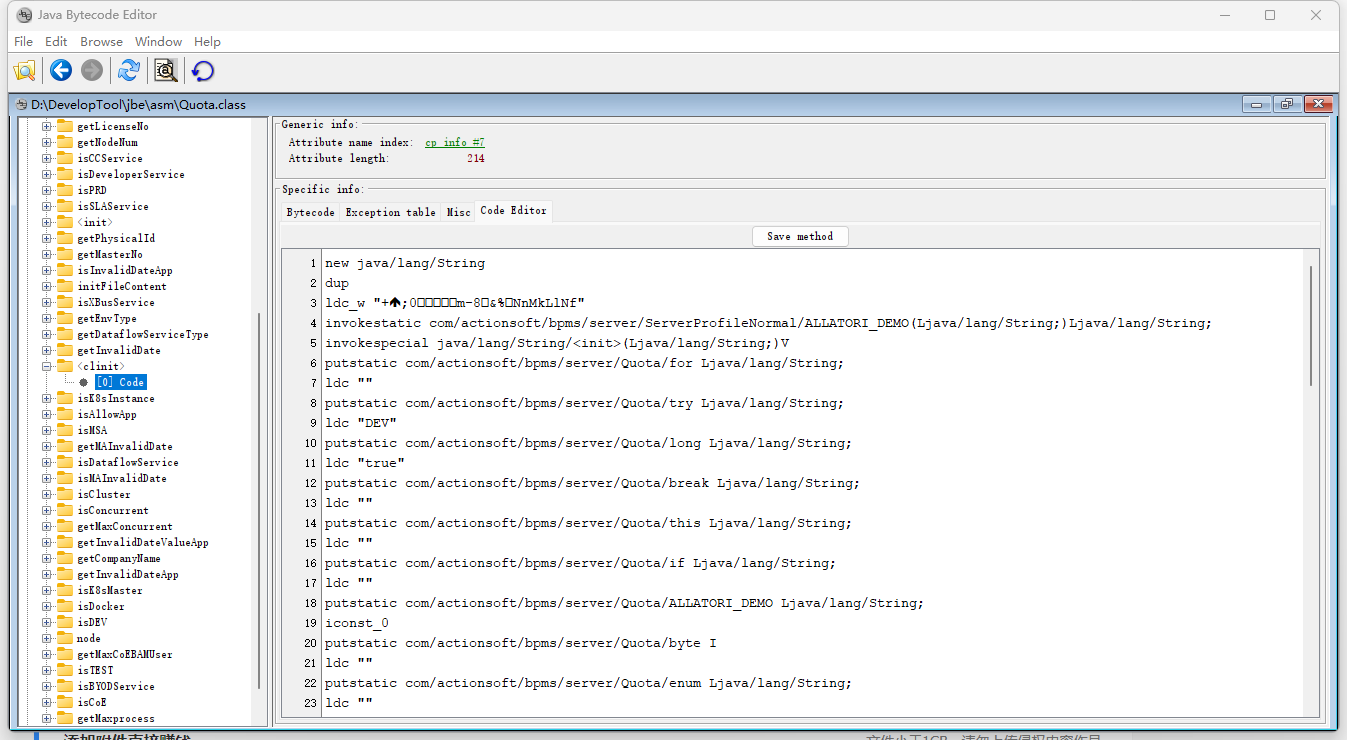Image resolution: width=1347 pixels, height=740 pixels.
Task: Select the Code Editor tab
Action: [513, 211]
